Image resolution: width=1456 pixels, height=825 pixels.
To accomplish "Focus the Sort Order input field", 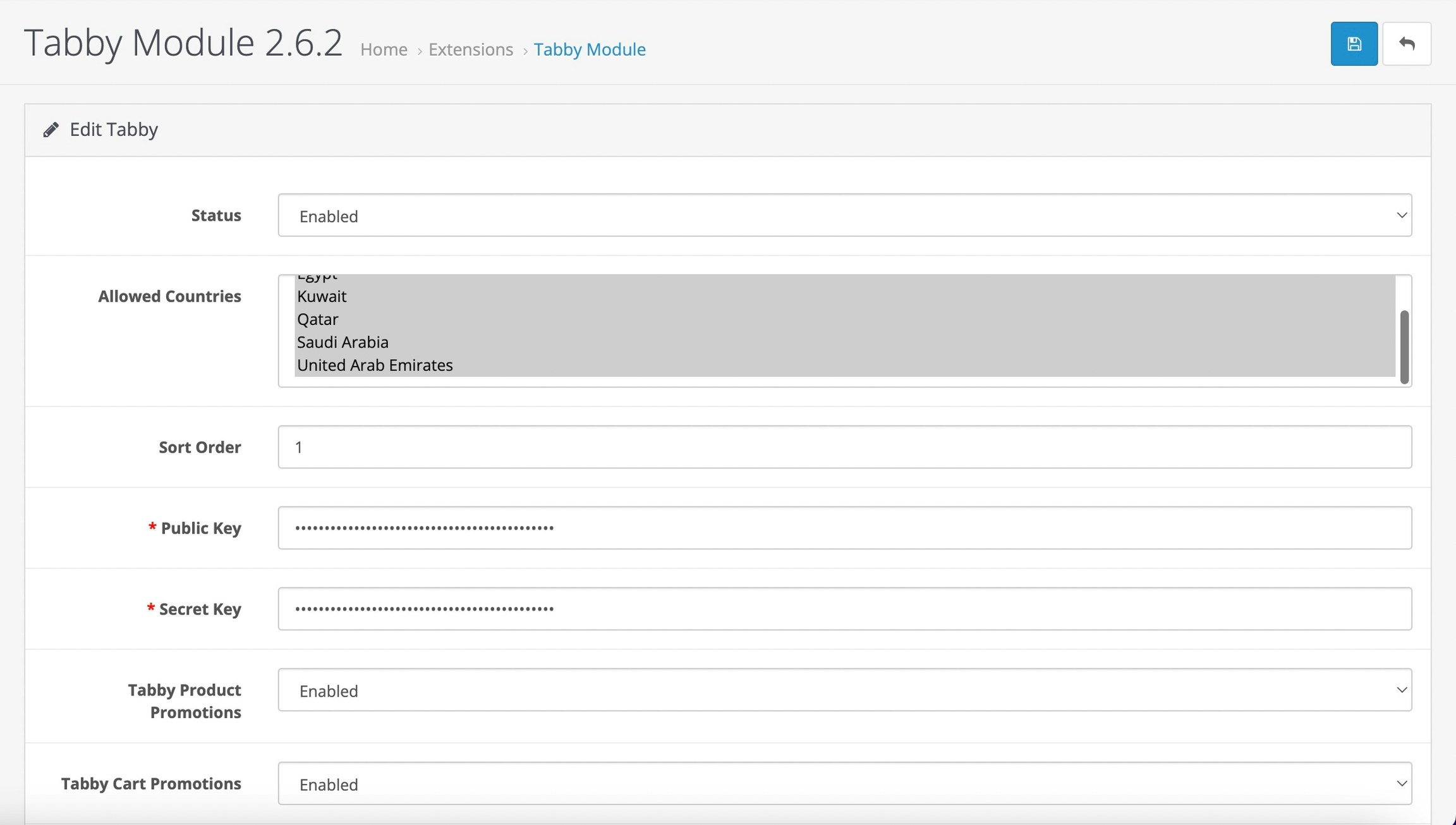I will pos(845,447).
